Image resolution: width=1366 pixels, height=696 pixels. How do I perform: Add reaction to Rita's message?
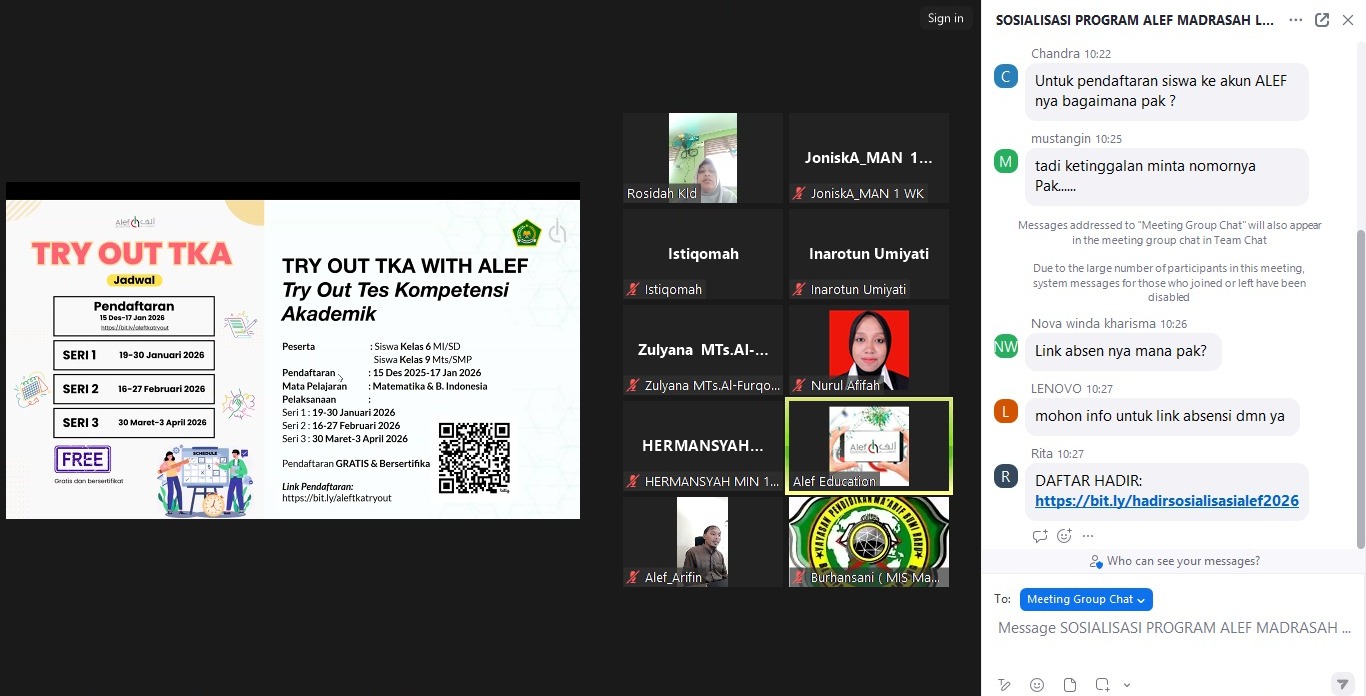[1064, 536]
